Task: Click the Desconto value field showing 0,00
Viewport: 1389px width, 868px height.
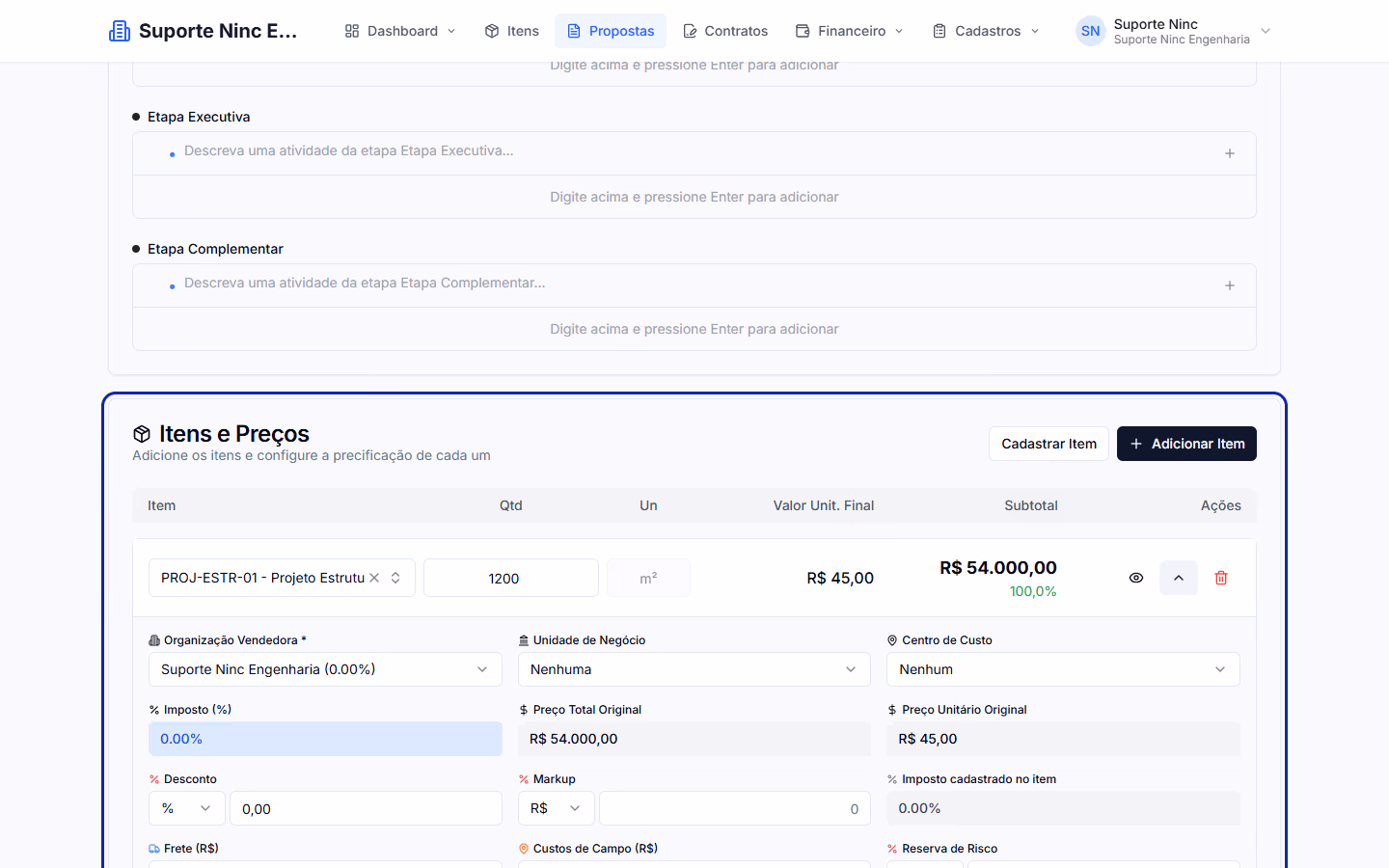Action: click(x=366, y=808)
